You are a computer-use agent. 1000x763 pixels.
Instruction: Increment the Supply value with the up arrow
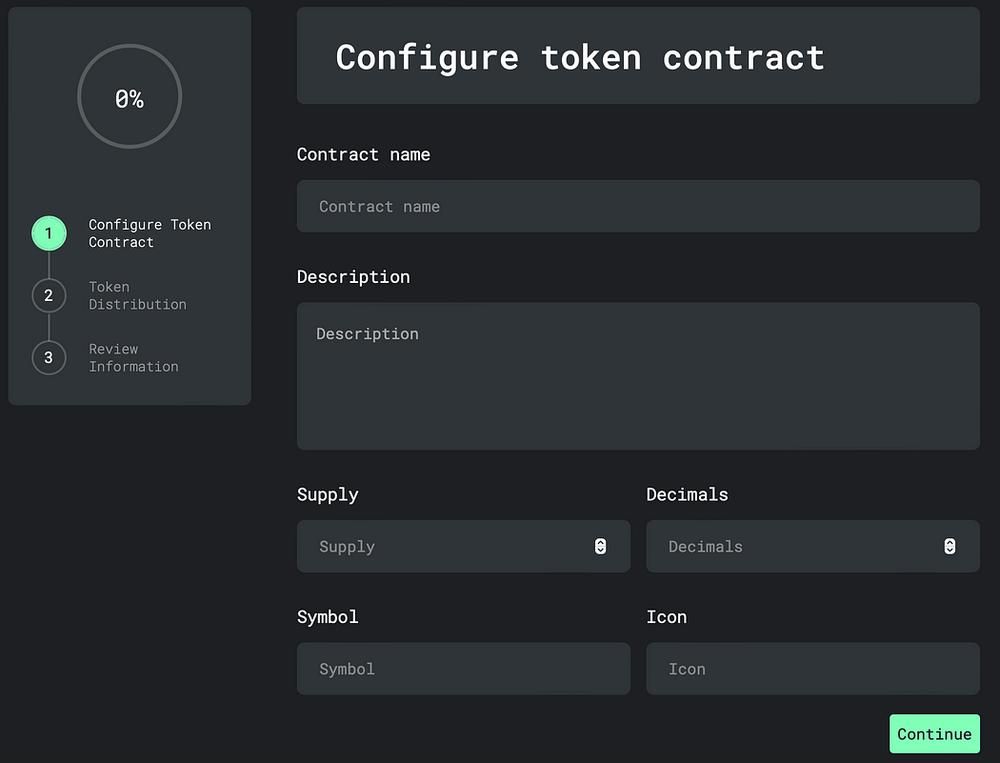[599, 541]
